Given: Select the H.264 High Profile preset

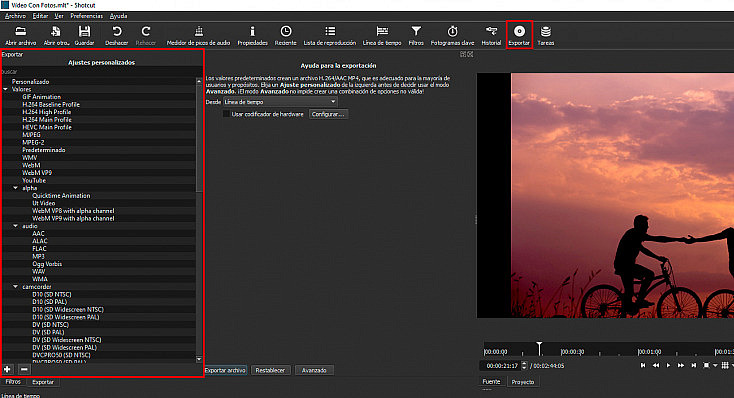Looking at the screenshot, I should (47, 112).
